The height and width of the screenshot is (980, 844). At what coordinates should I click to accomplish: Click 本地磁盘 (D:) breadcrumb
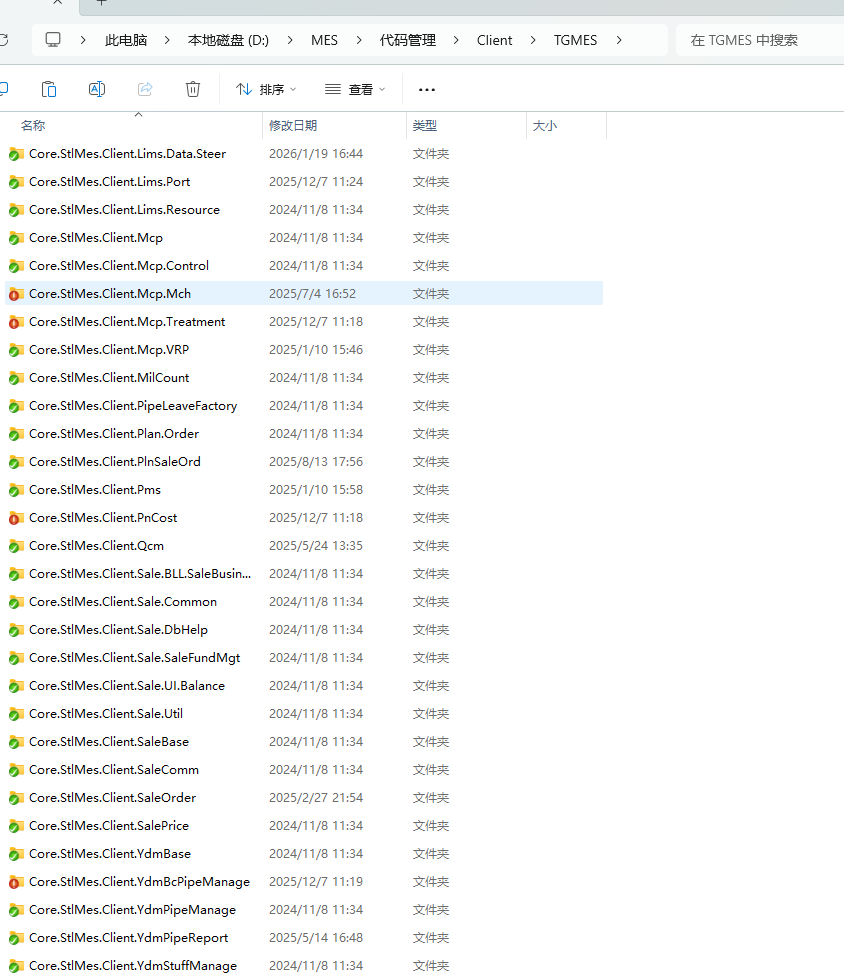(228, 40)
